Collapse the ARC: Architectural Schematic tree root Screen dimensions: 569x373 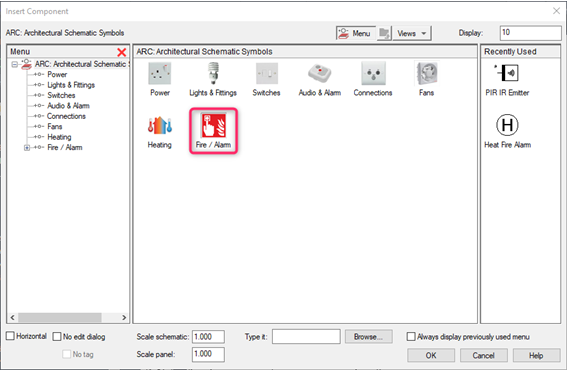(15, 65)
